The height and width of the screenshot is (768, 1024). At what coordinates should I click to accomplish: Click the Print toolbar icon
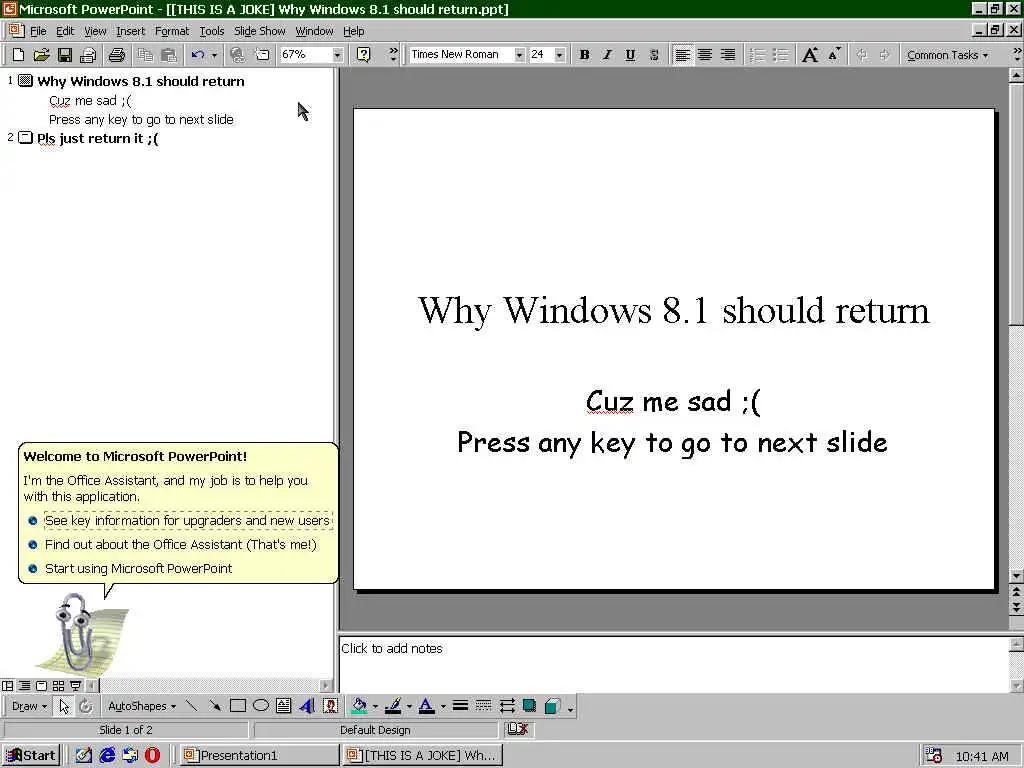tap(117, 55)
